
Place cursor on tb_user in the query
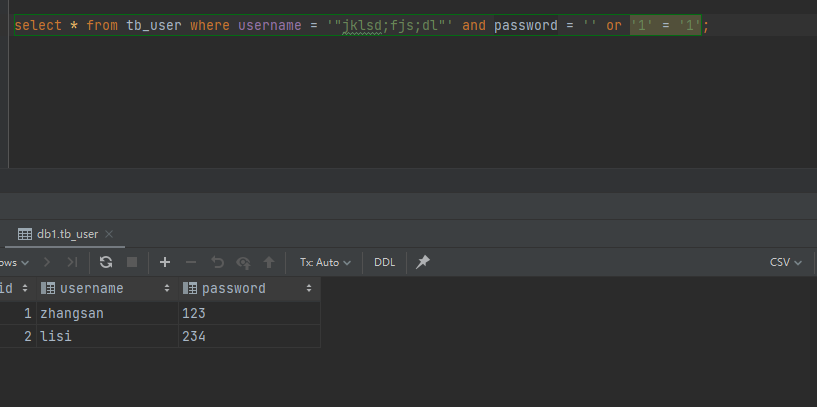[x=154, y=25]
